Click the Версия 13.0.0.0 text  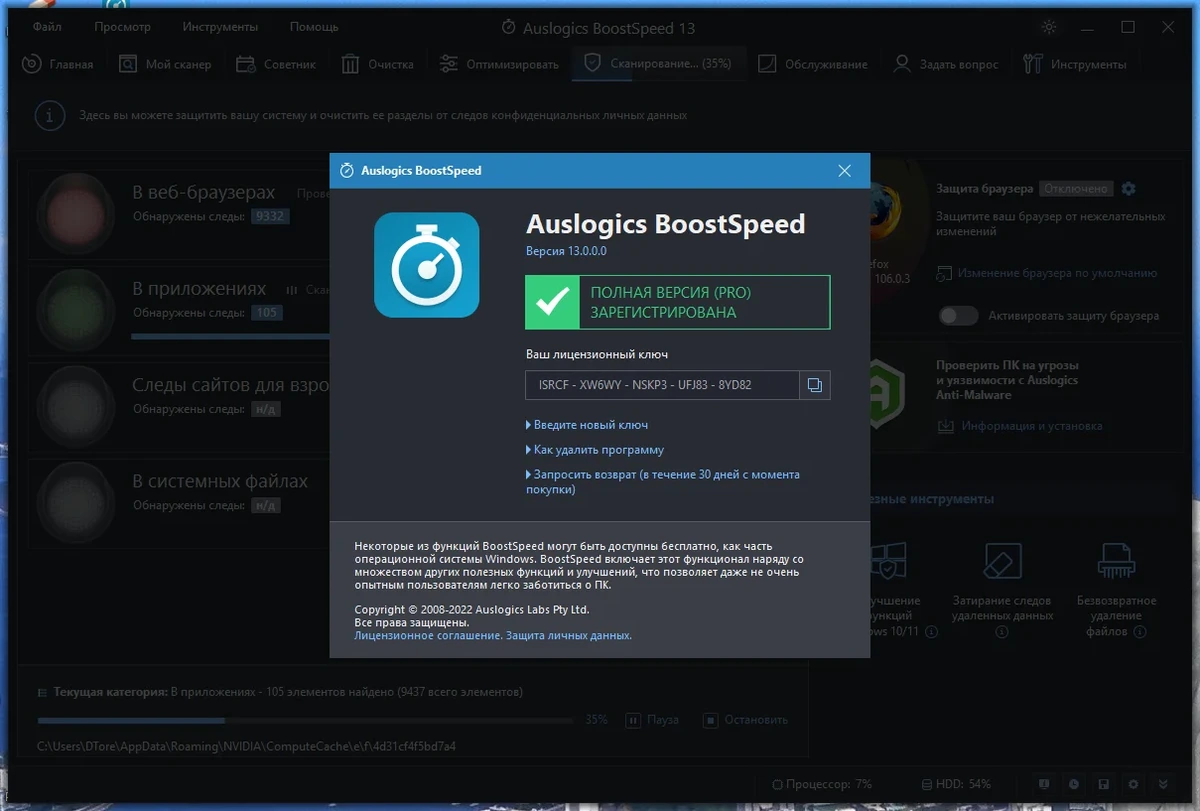click(x=566, y=251)
